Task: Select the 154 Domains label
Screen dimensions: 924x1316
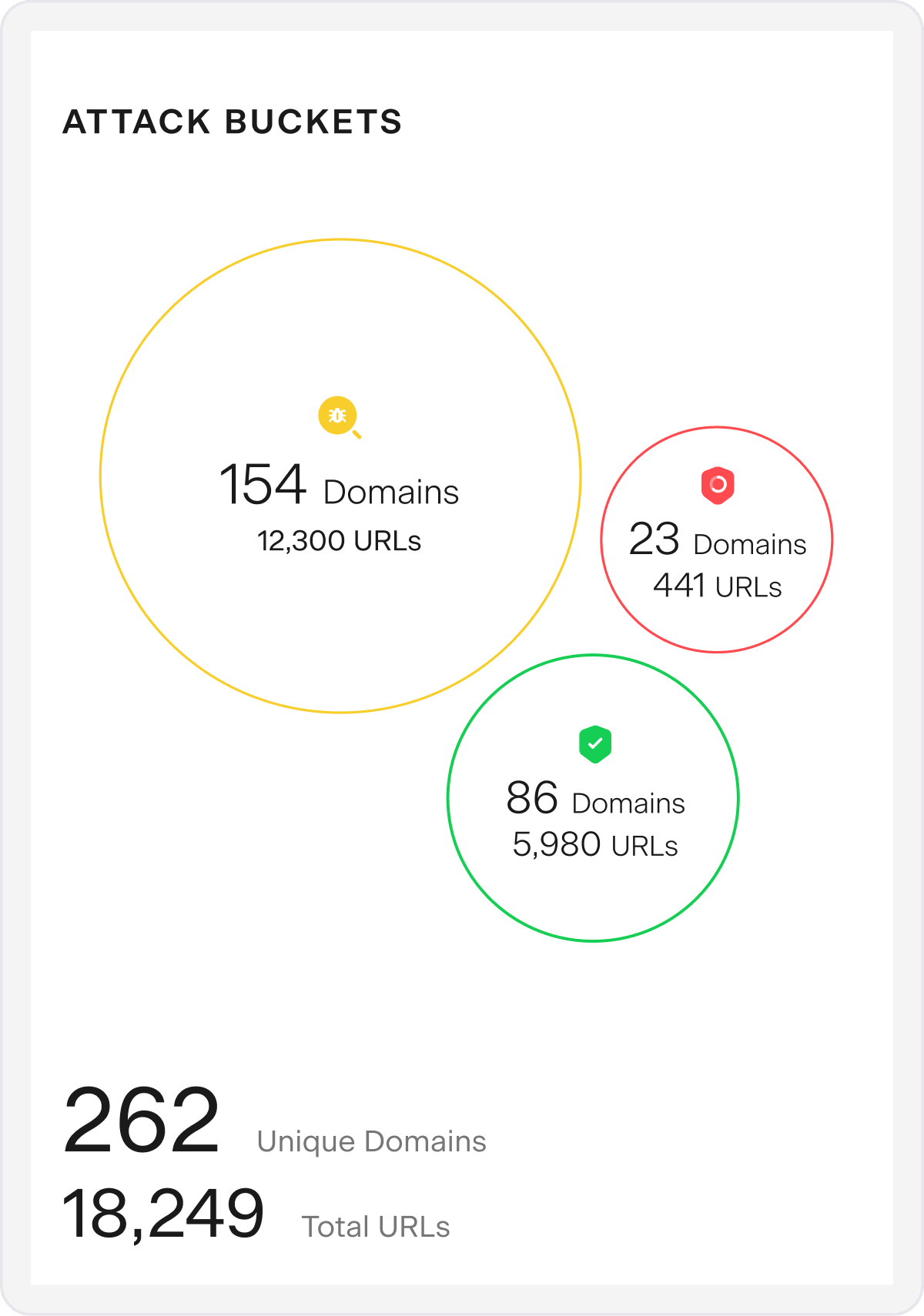Action: coord(339,486)
